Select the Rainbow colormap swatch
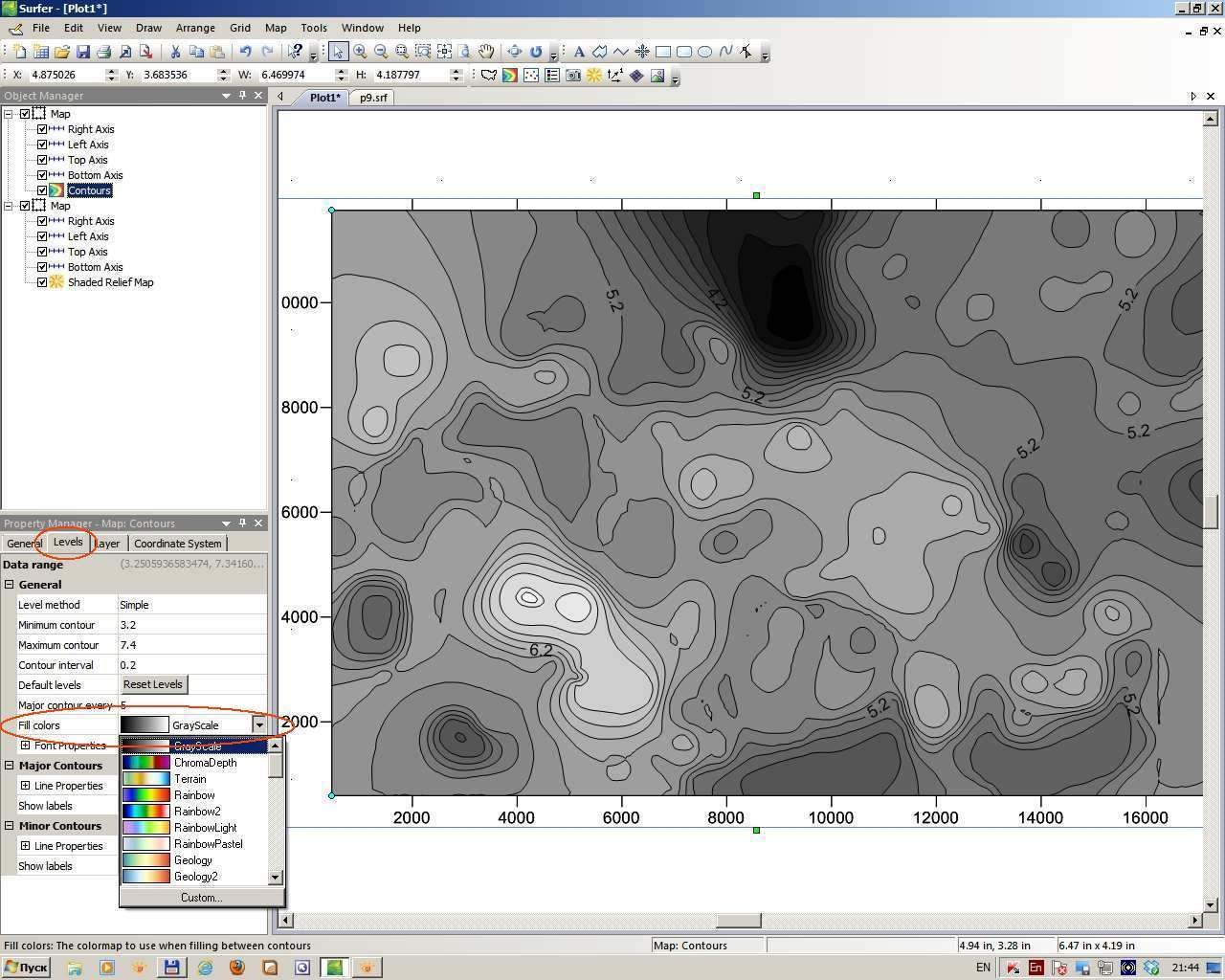This screenshot has height=980, width=1225. coord(145,795)
